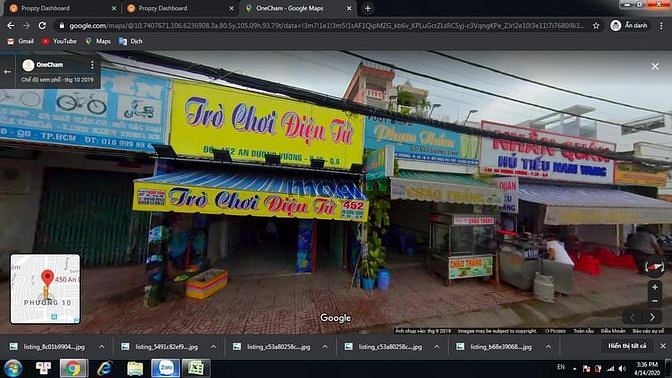Viewport: 672px width, 378px height.
Task: Open the incognito profile indicator
Action: tap(629, 26)
